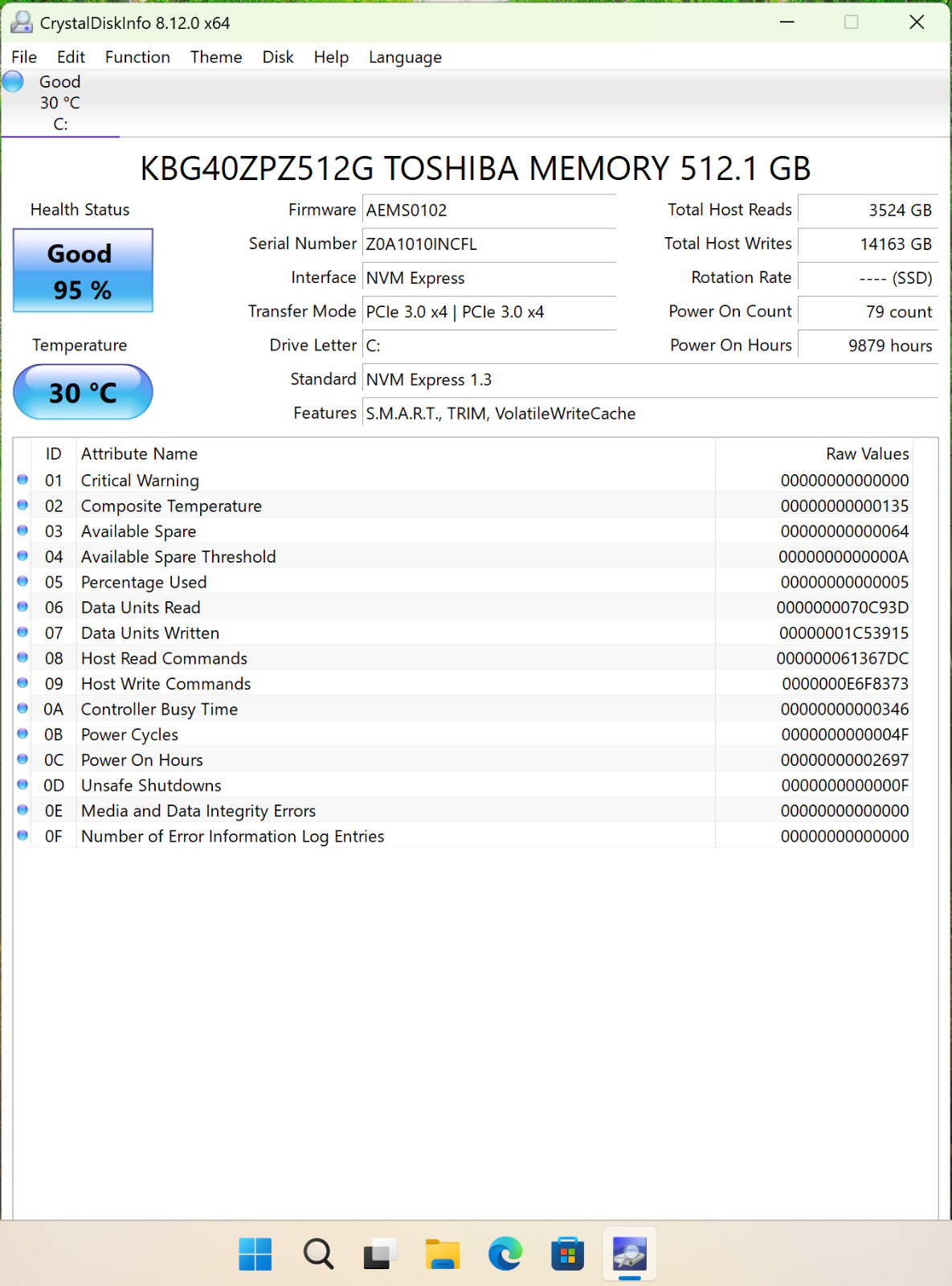Open the Language menu
Screen dimensions: 952x1286
tap(405, 57)
